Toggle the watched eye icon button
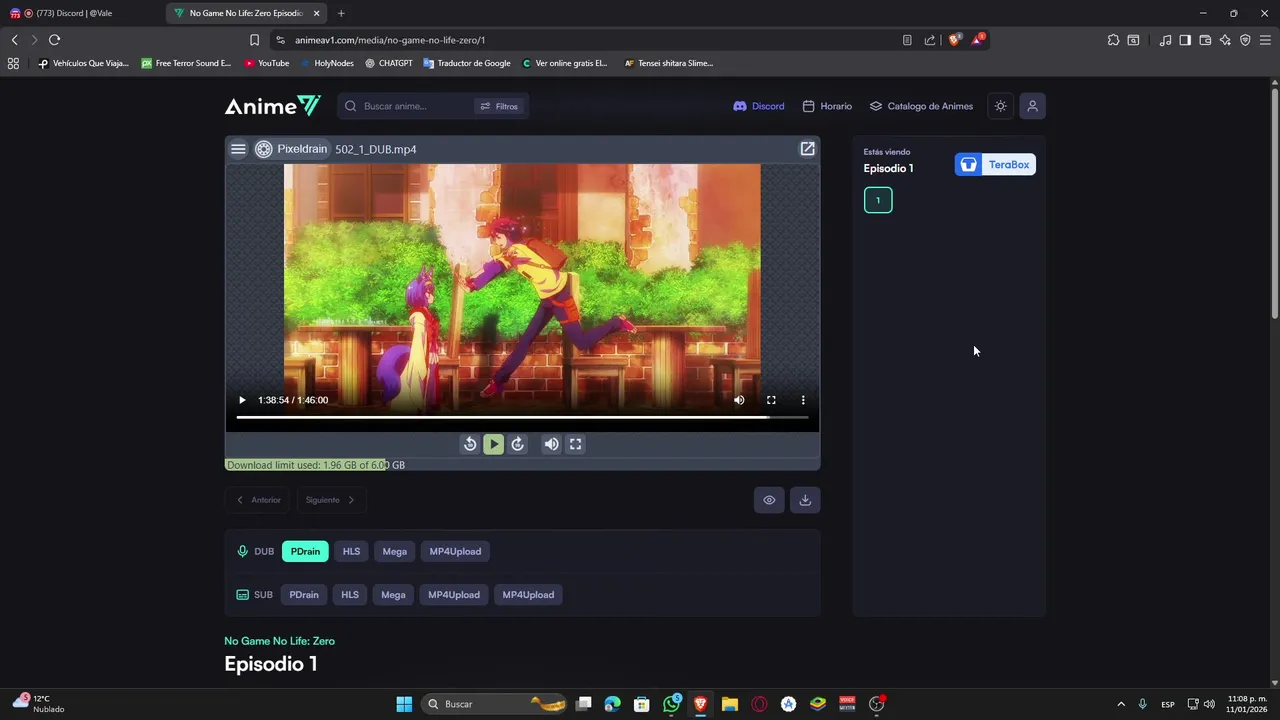Screen dimensions: 1280x720 [x=769, y=500]
